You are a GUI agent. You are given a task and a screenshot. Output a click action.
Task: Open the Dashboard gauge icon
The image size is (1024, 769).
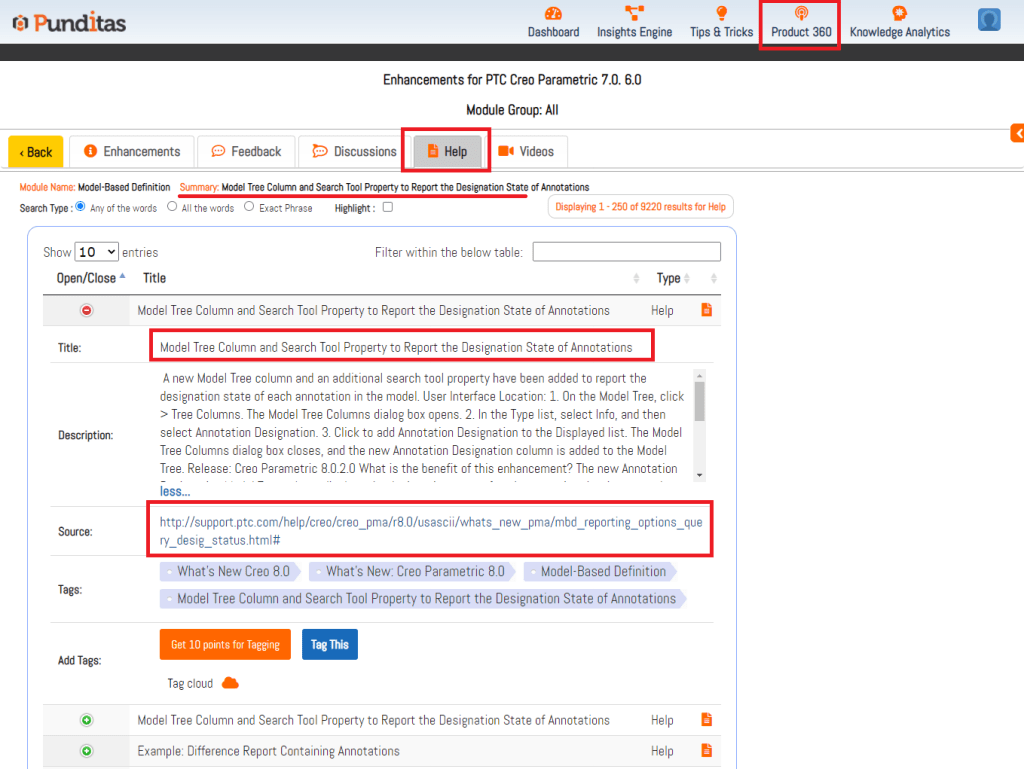point(553,14)
